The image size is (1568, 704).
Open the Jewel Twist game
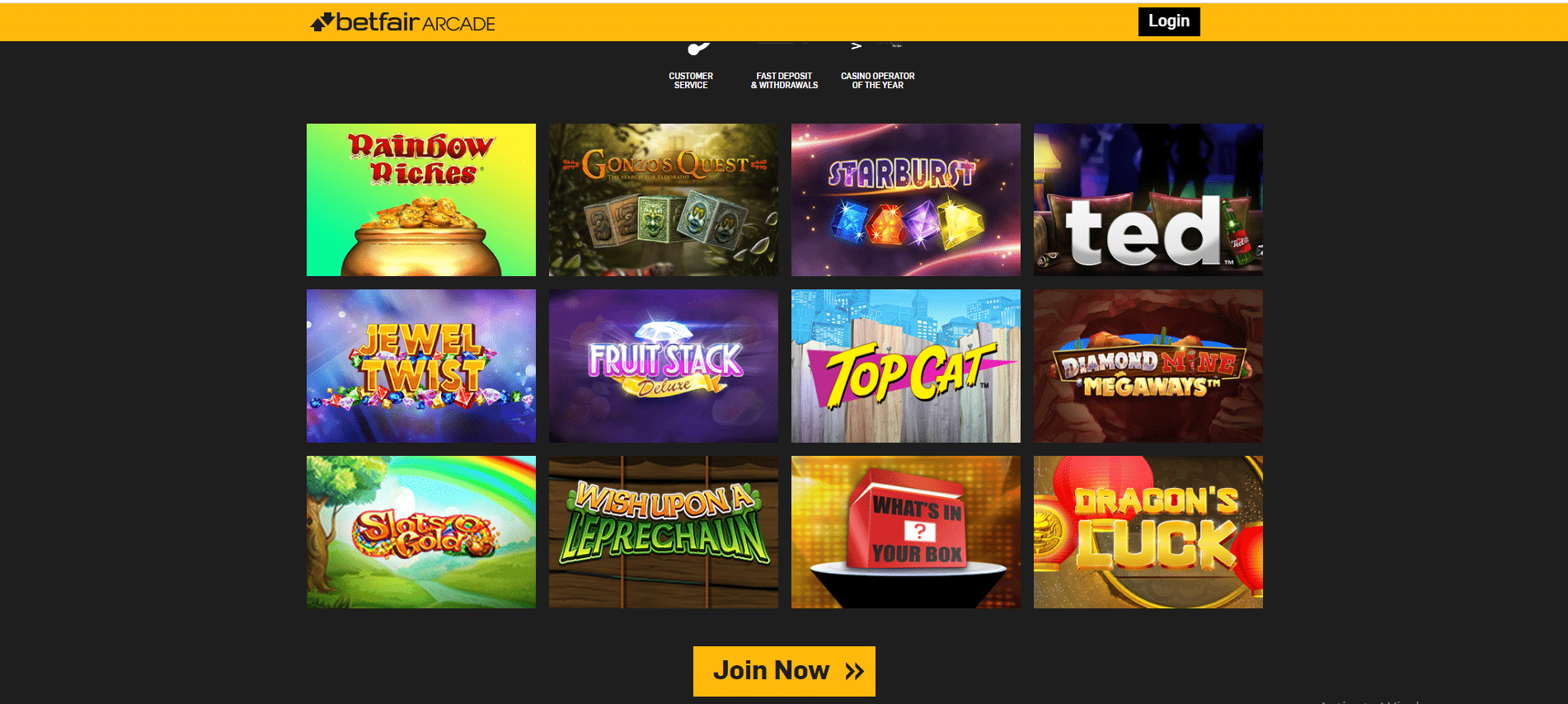[421, 366]
